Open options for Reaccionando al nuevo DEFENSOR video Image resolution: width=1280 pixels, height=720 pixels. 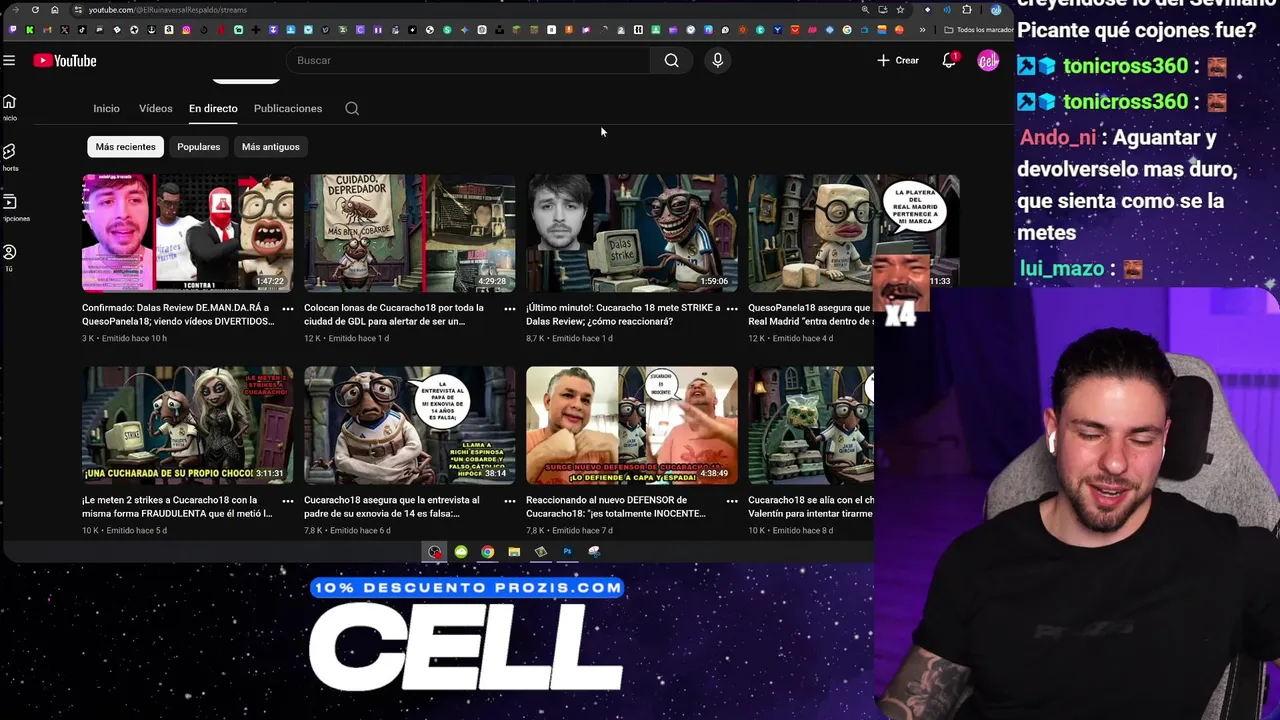[x=732, y=501]
